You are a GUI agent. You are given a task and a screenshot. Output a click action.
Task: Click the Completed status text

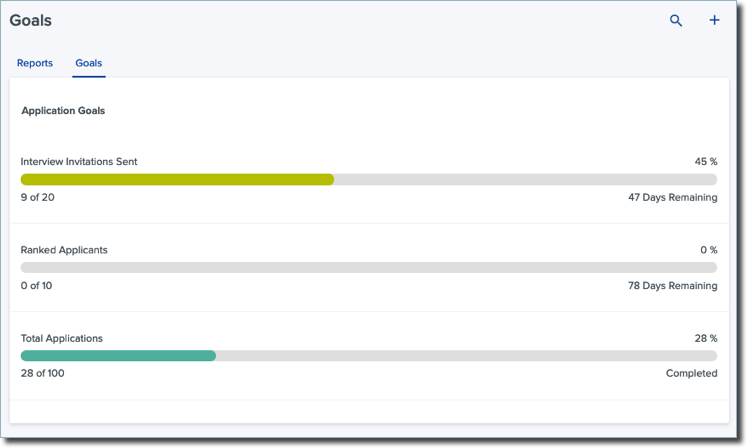(691, 373)
